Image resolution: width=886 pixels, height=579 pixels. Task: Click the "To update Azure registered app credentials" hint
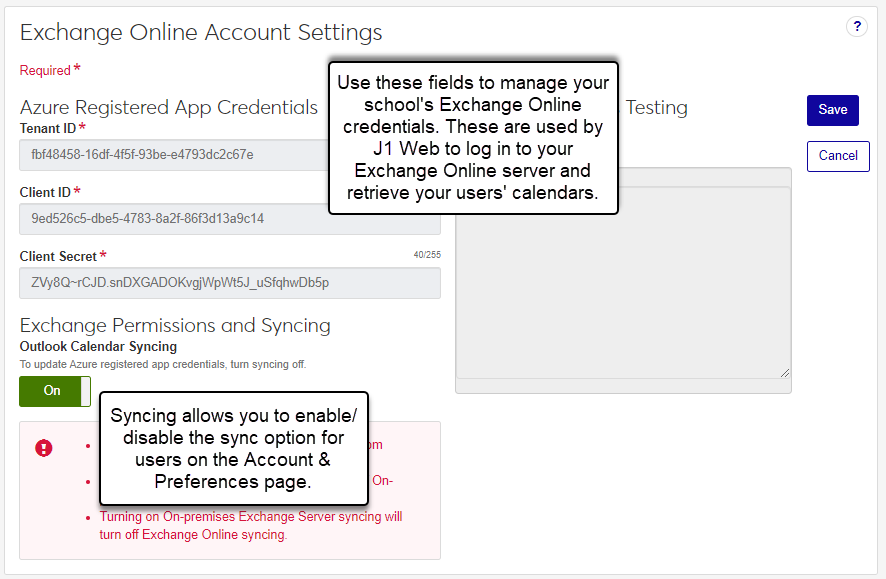(x=163, y=364)
